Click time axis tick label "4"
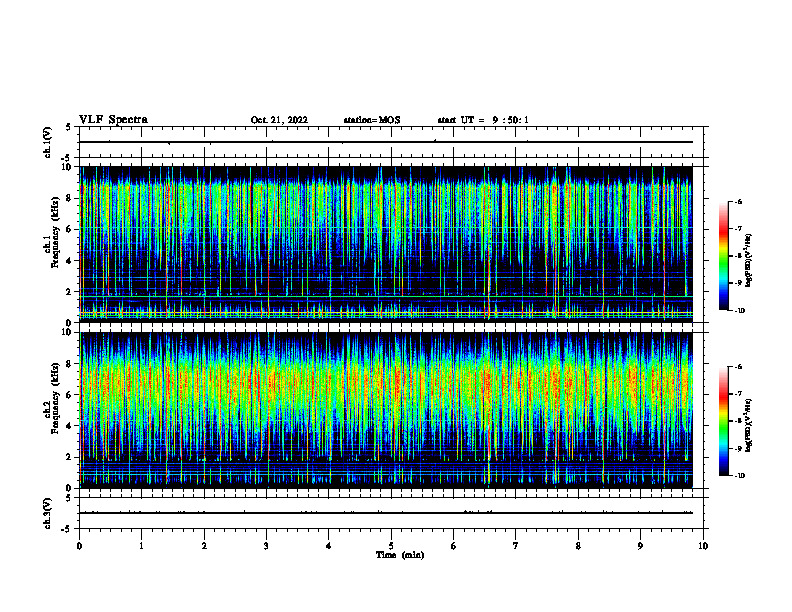This screenshot has width=792, height=612. (x=329, y=546)
